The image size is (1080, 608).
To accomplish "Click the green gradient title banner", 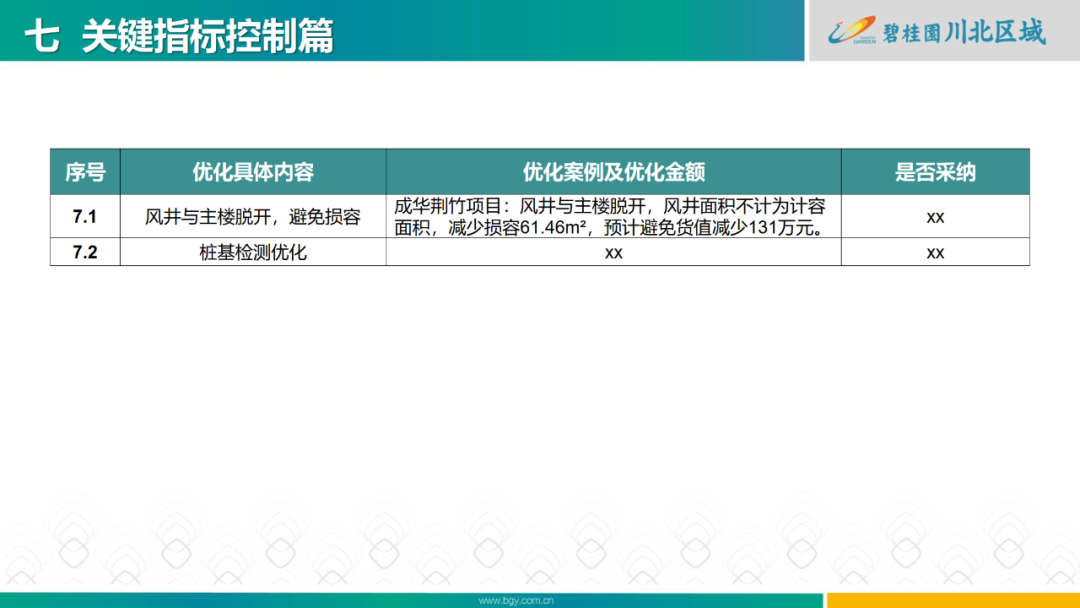I will pos(400,30).
